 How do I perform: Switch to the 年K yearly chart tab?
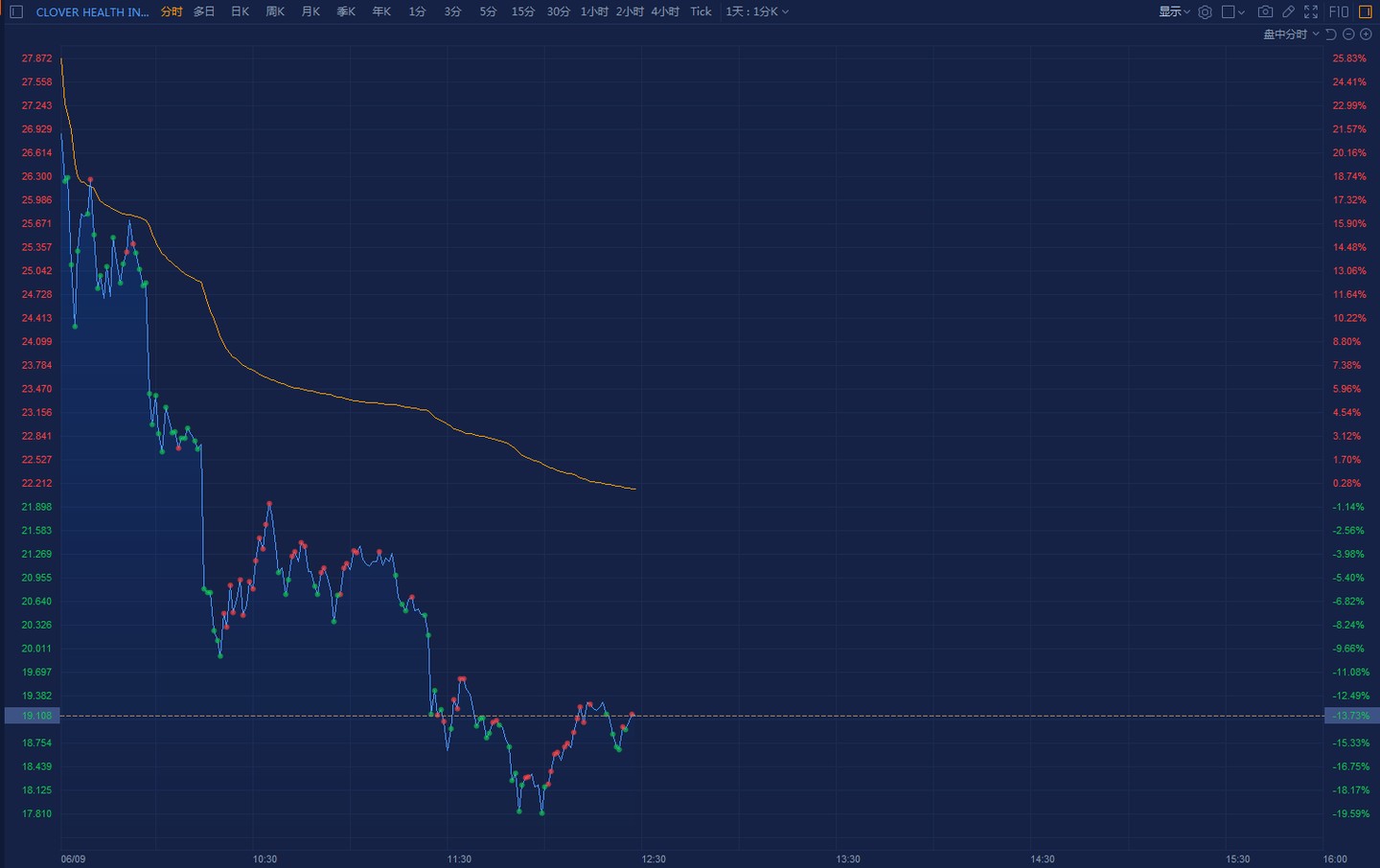381,11
